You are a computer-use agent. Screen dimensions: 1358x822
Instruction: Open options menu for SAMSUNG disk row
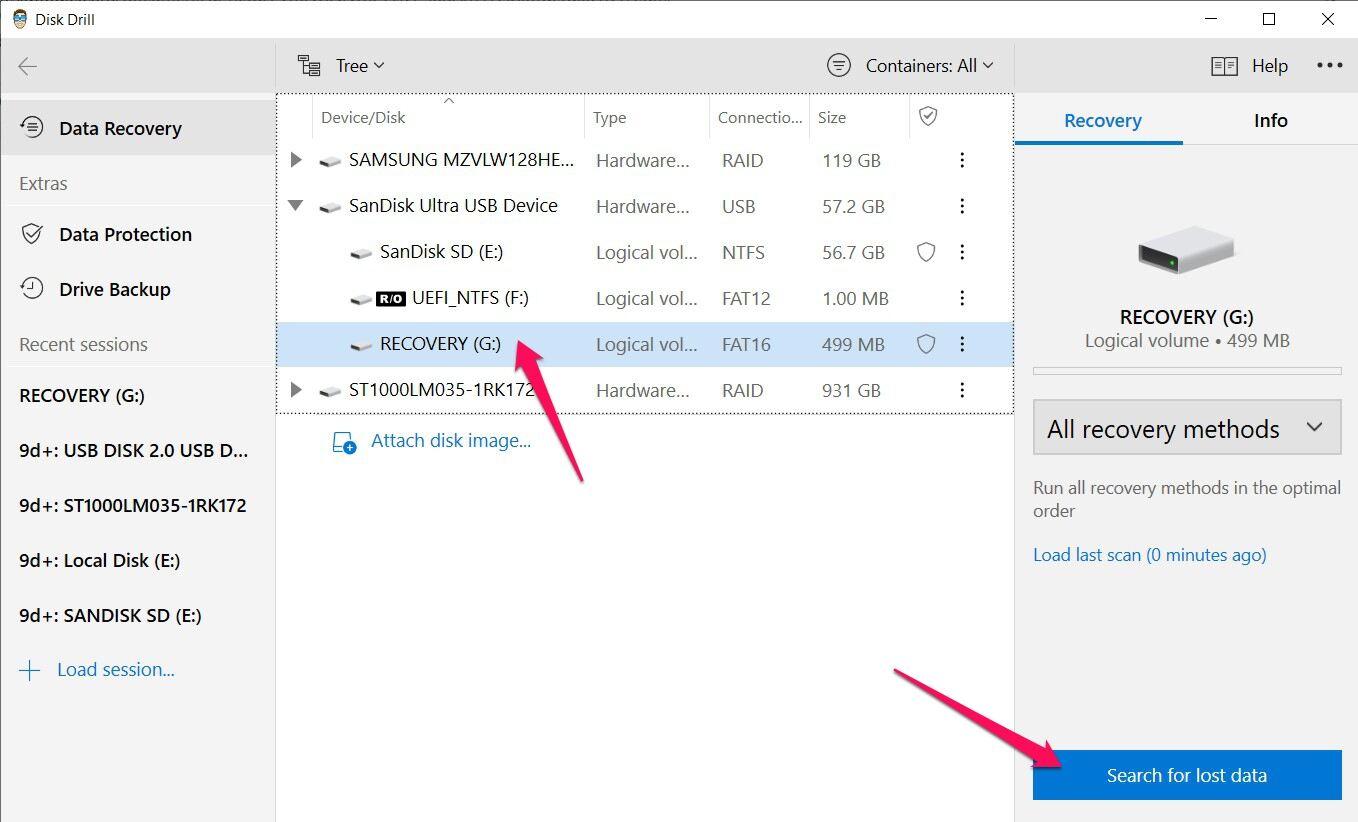(x=962, y=160)
